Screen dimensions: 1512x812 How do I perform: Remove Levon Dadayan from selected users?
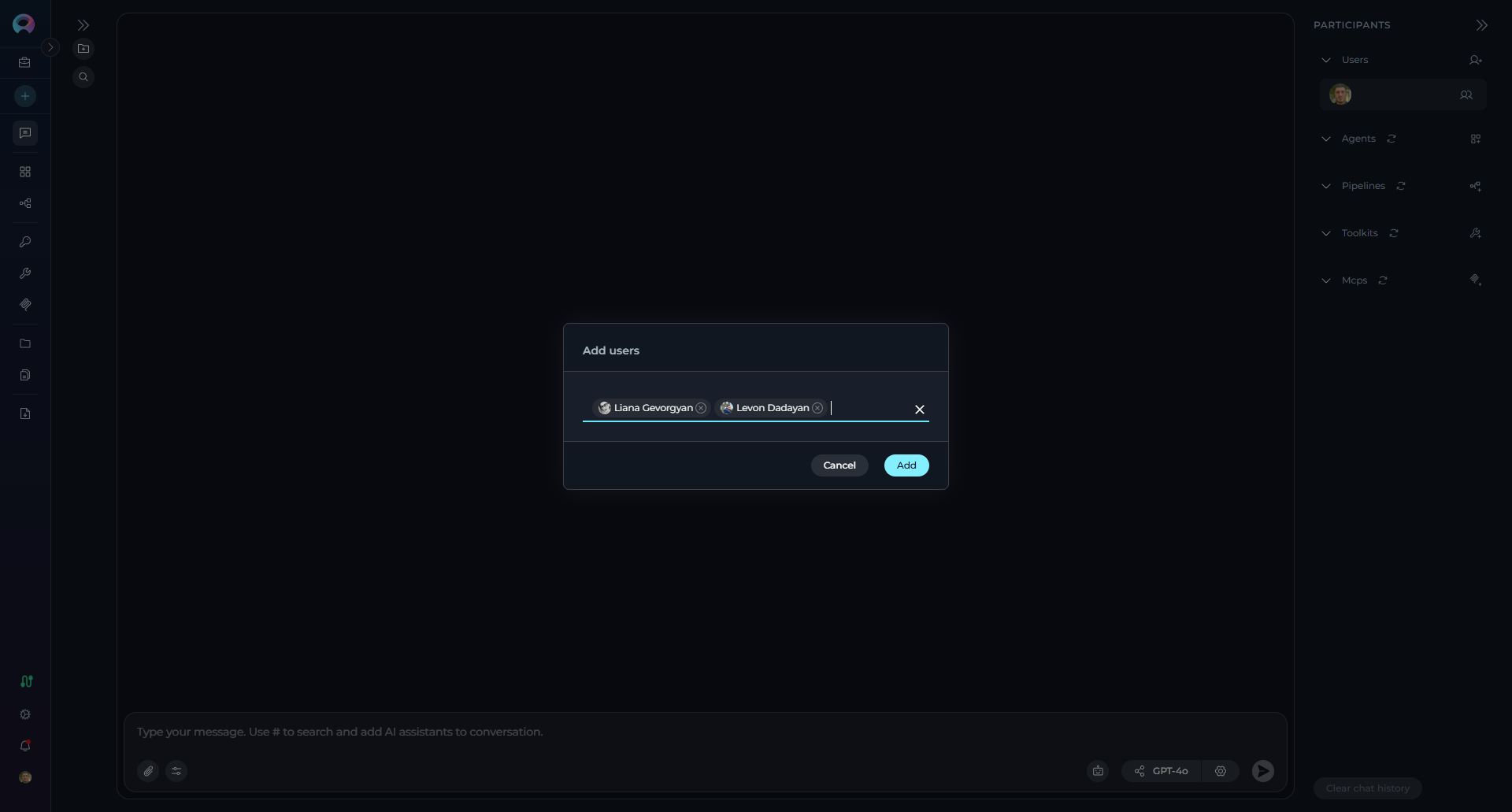817,408
